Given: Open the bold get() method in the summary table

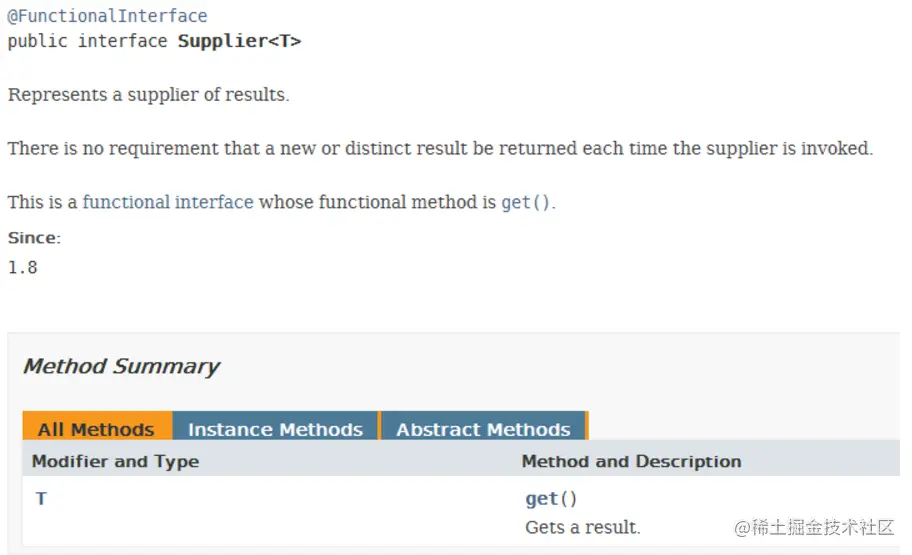Looking at the screenshot, I should pyautogui.click(x=551, y=499).
